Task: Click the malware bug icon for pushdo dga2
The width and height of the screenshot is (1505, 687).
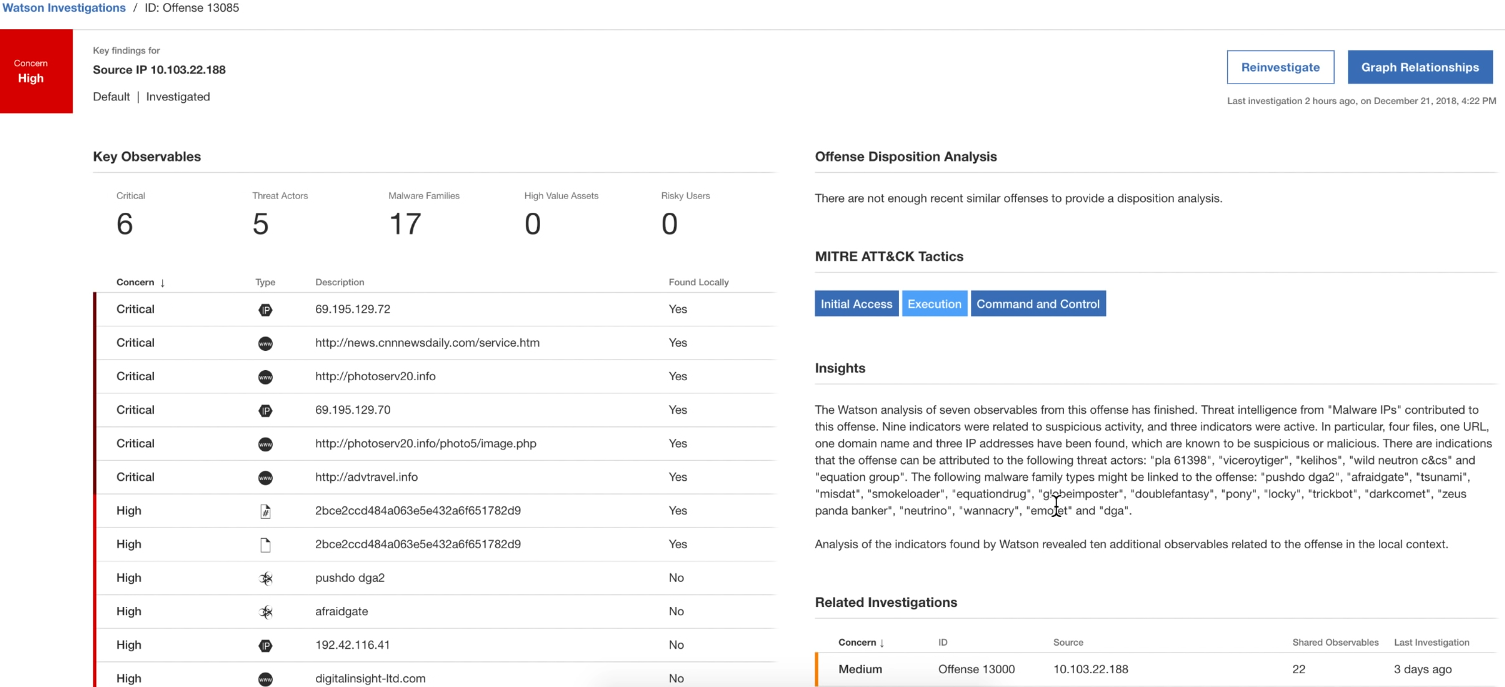Action: (265, 578)
